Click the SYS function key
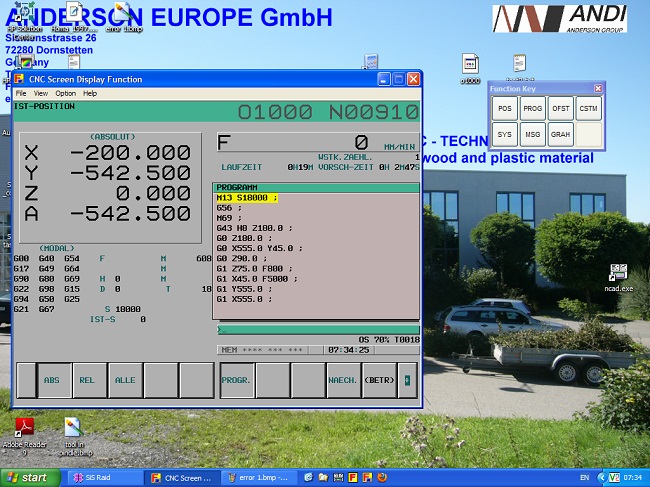 [x=504, y=134]
